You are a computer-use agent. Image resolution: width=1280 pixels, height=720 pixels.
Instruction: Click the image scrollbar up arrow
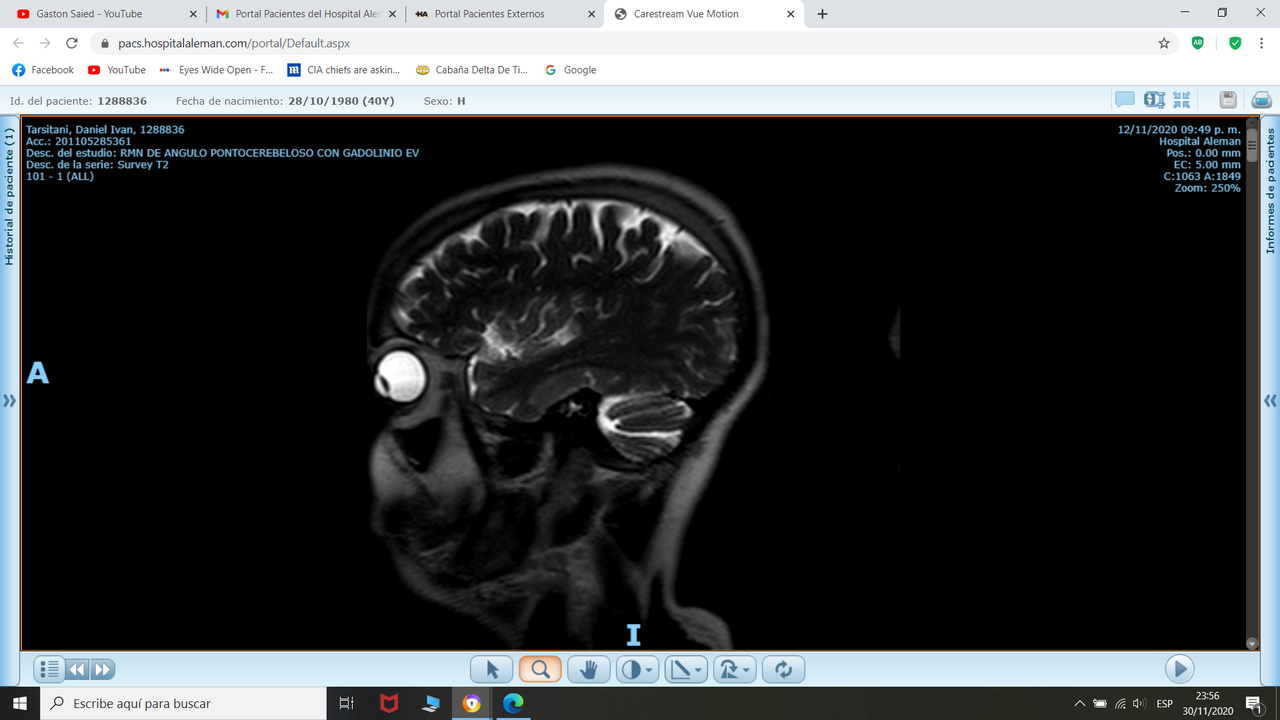1251,124
